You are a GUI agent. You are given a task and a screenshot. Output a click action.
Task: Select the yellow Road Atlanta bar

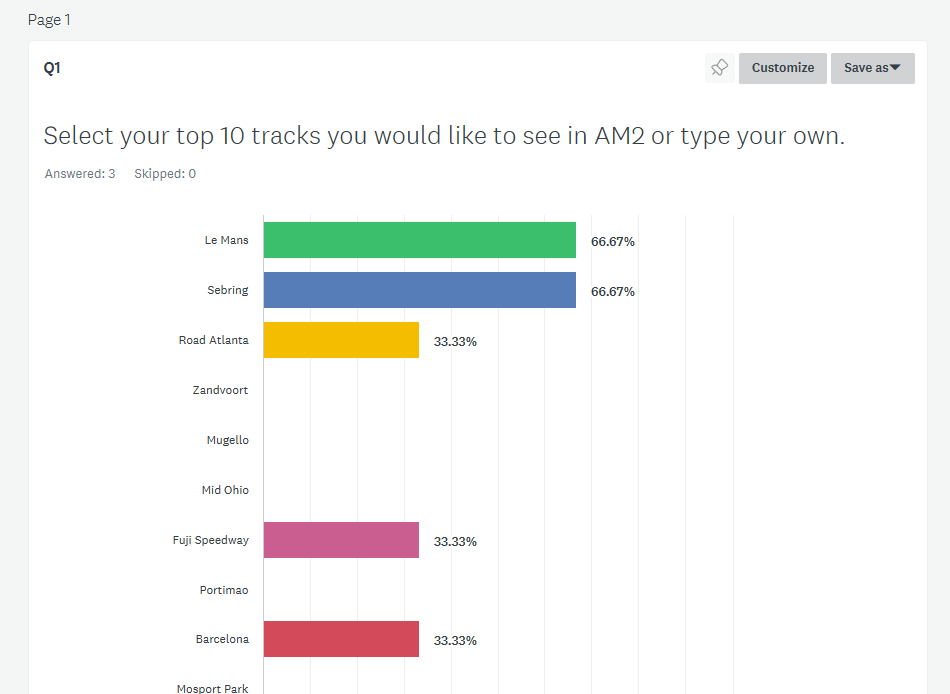(342, 340)
